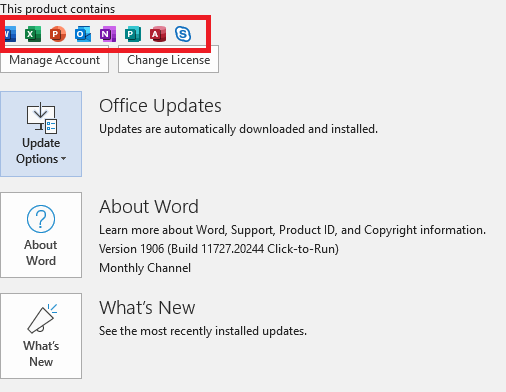Open the About Word dialog button
The image size is (506, 392).
tap(41, 235)
